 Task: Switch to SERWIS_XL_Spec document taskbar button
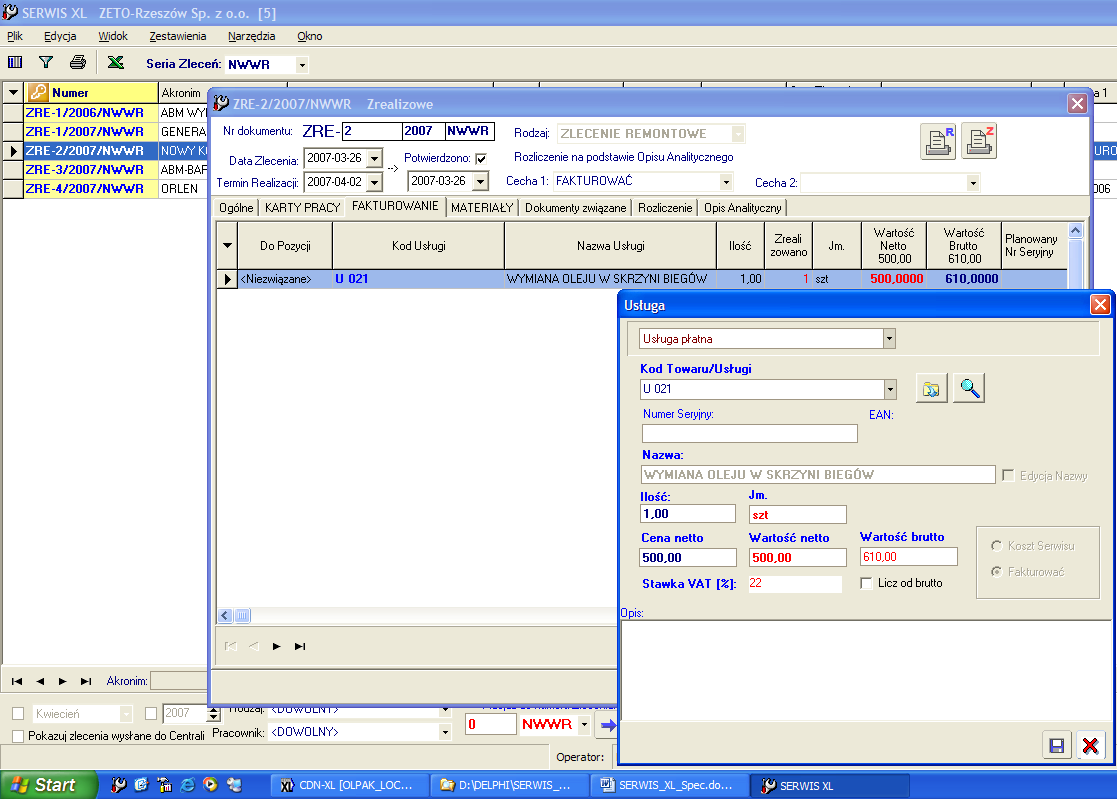pos(670,785)
